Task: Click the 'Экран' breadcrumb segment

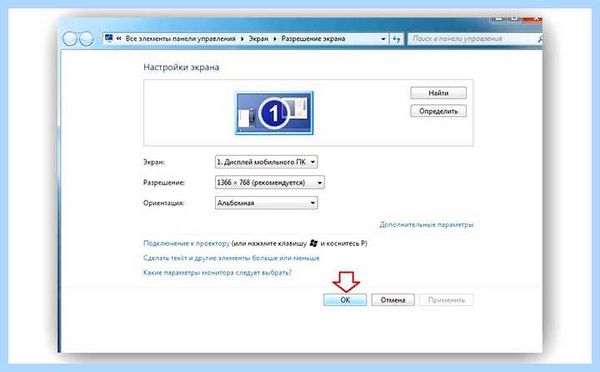Action: [x=259, y=39]
